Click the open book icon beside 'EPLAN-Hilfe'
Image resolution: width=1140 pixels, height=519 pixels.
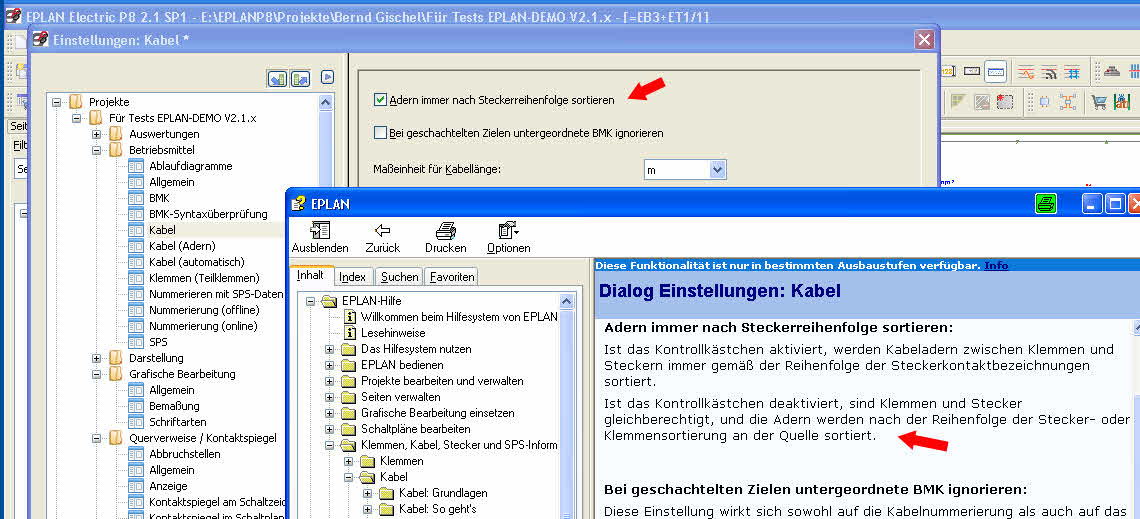click(x=329, y=301)
